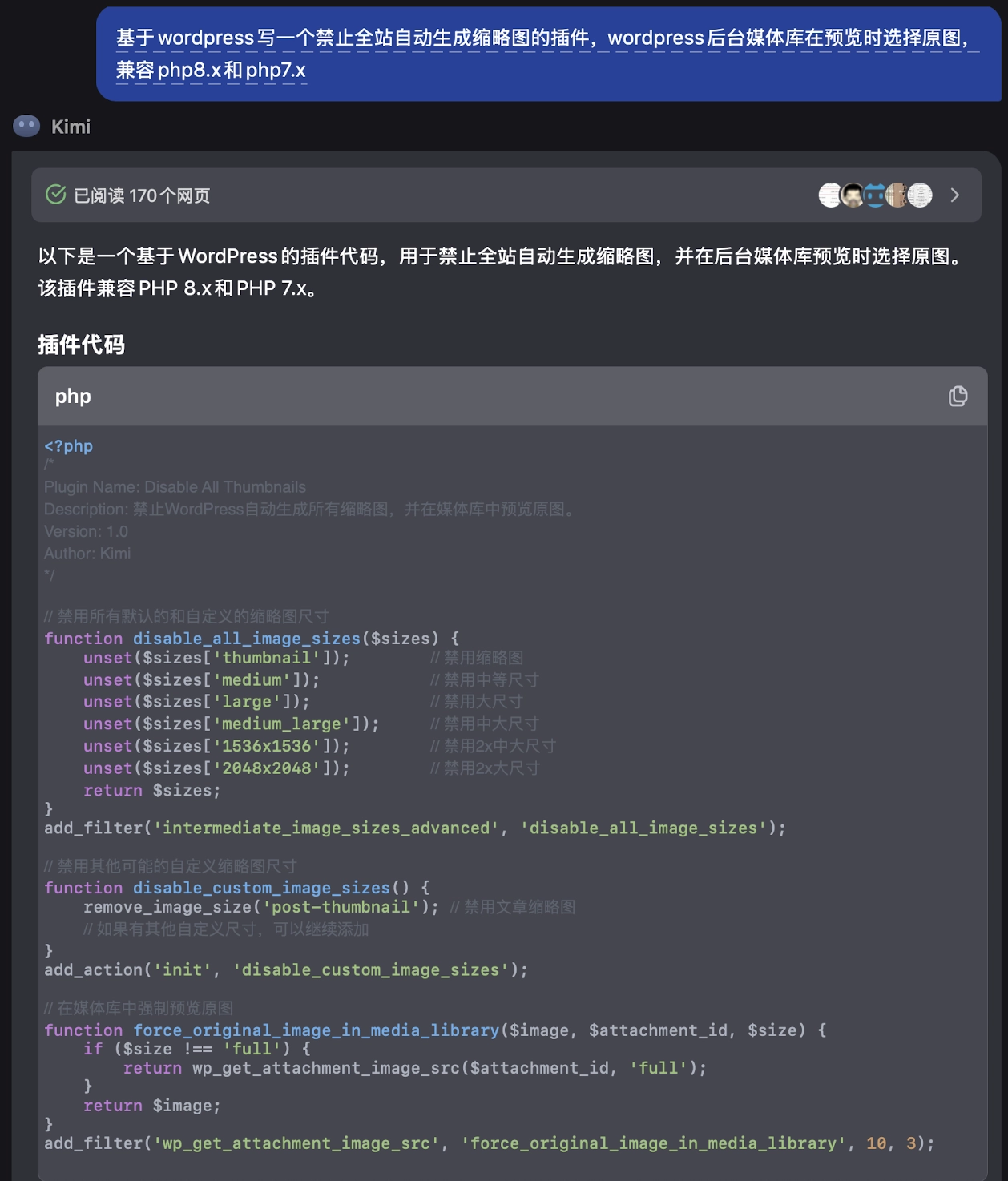Click the return $image; line
The height and width of the screenshot is (1181, 1008).
[152, 1106]
